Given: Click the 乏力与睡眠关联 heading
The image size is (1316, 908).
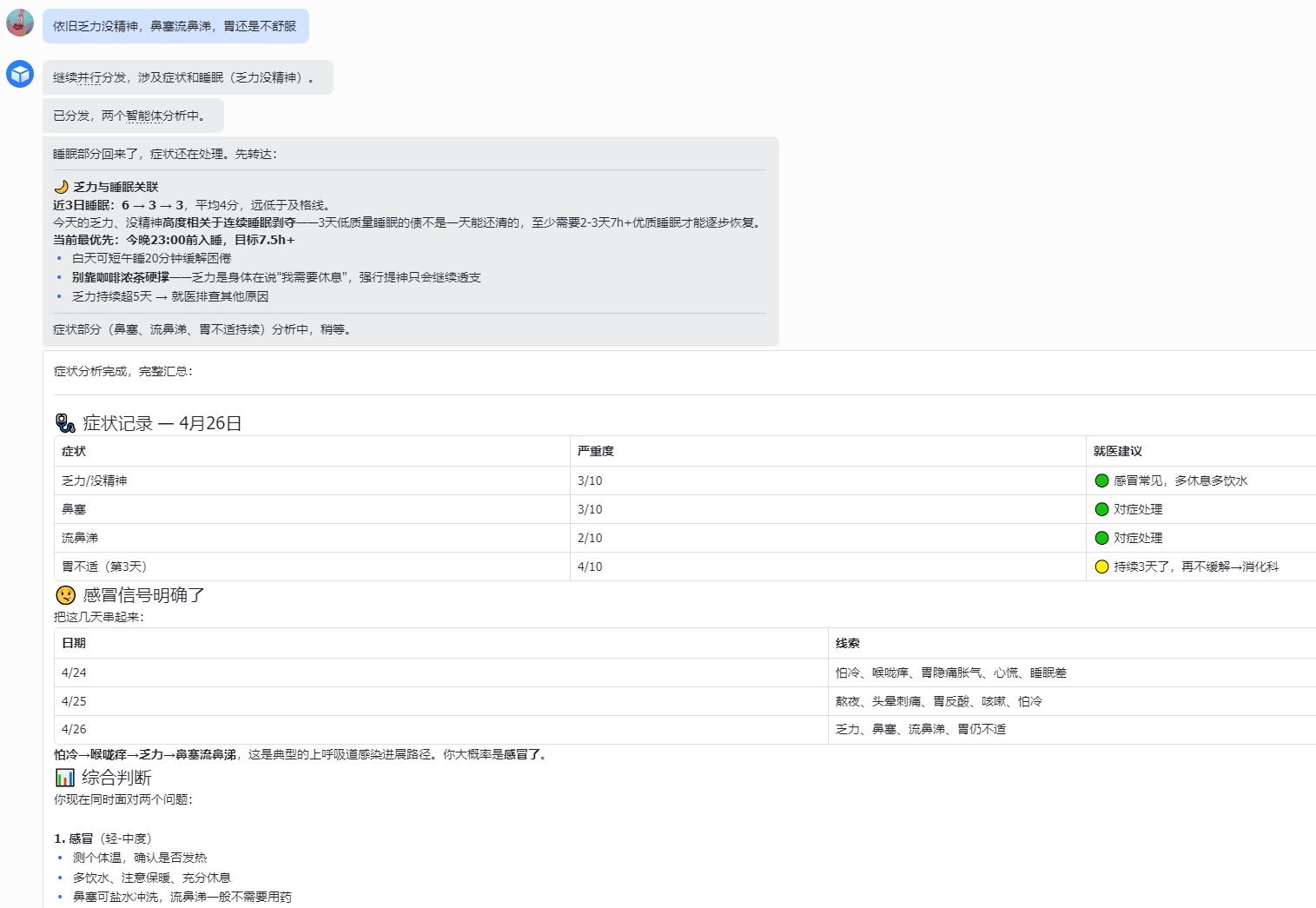Looking at the screenshot, I should coord(116,187).
